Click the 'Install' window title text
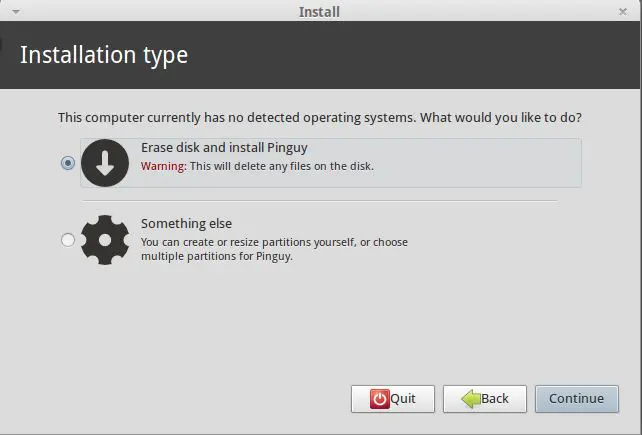Image resolution: width=642 pixels, height=435 pixels. coord(319,12)
